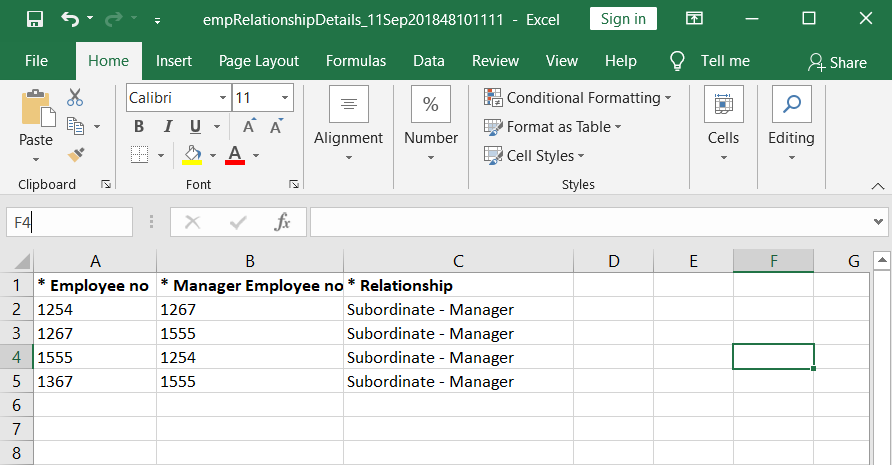Apply the yellow Fill Color
The width and height of the screenshot is (892, 465).
click(x=192, y=154)
